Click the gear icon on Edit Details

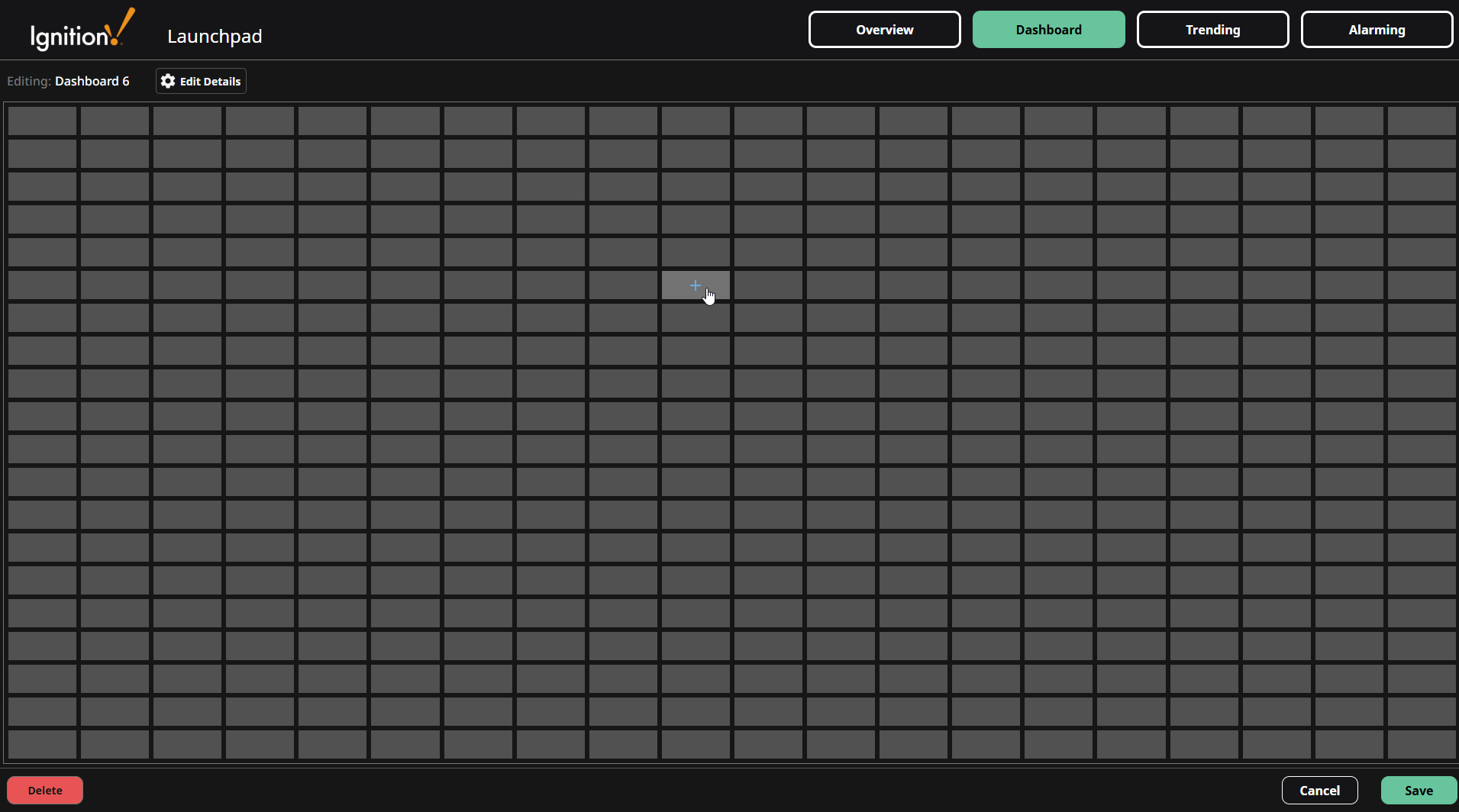pos(167,81)
